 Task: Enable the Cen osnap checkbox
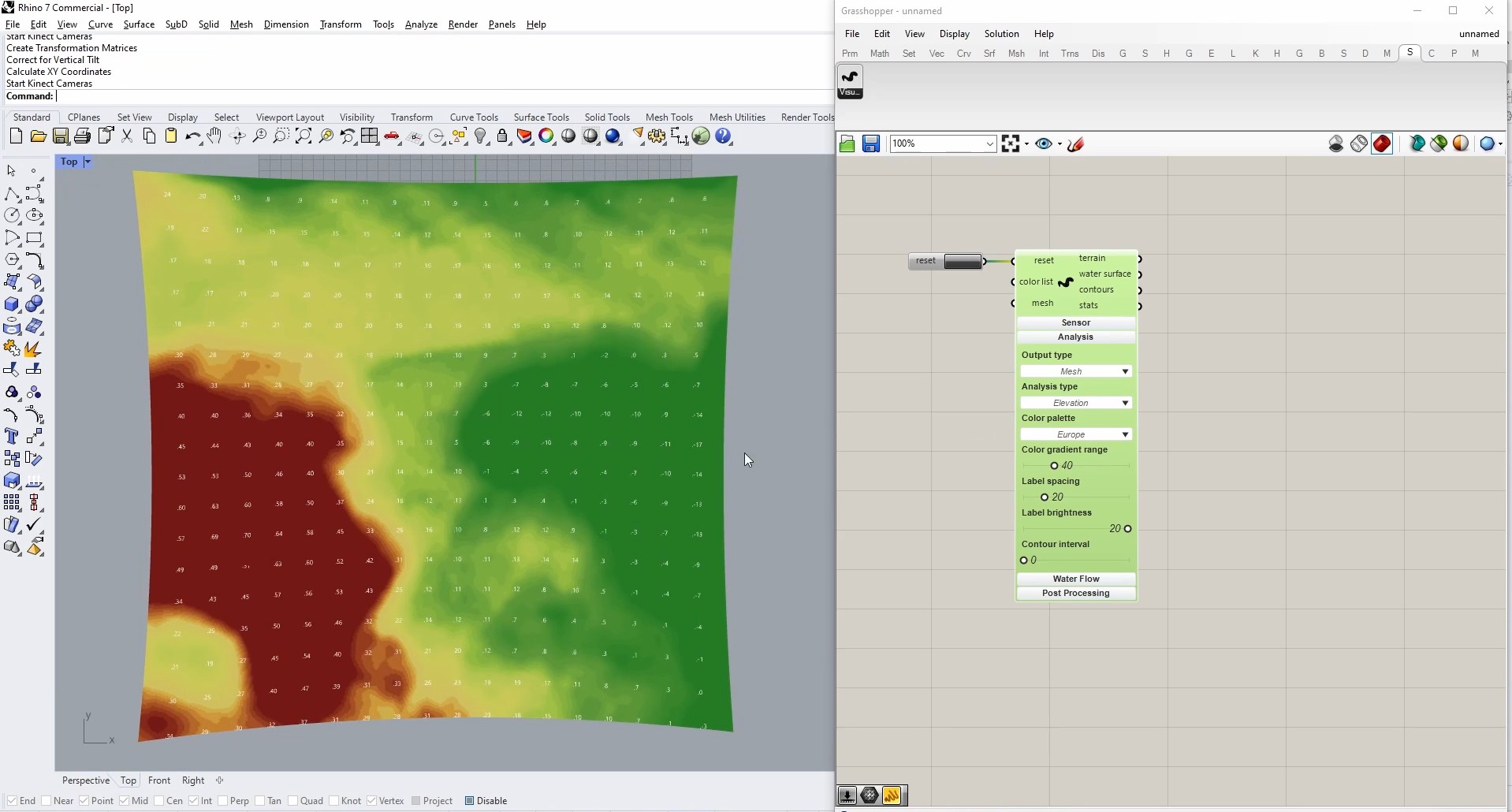pos(158,801)
